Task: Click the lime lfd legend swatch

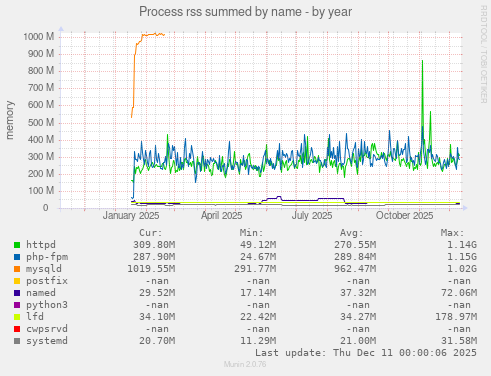Action: [17, 317]
